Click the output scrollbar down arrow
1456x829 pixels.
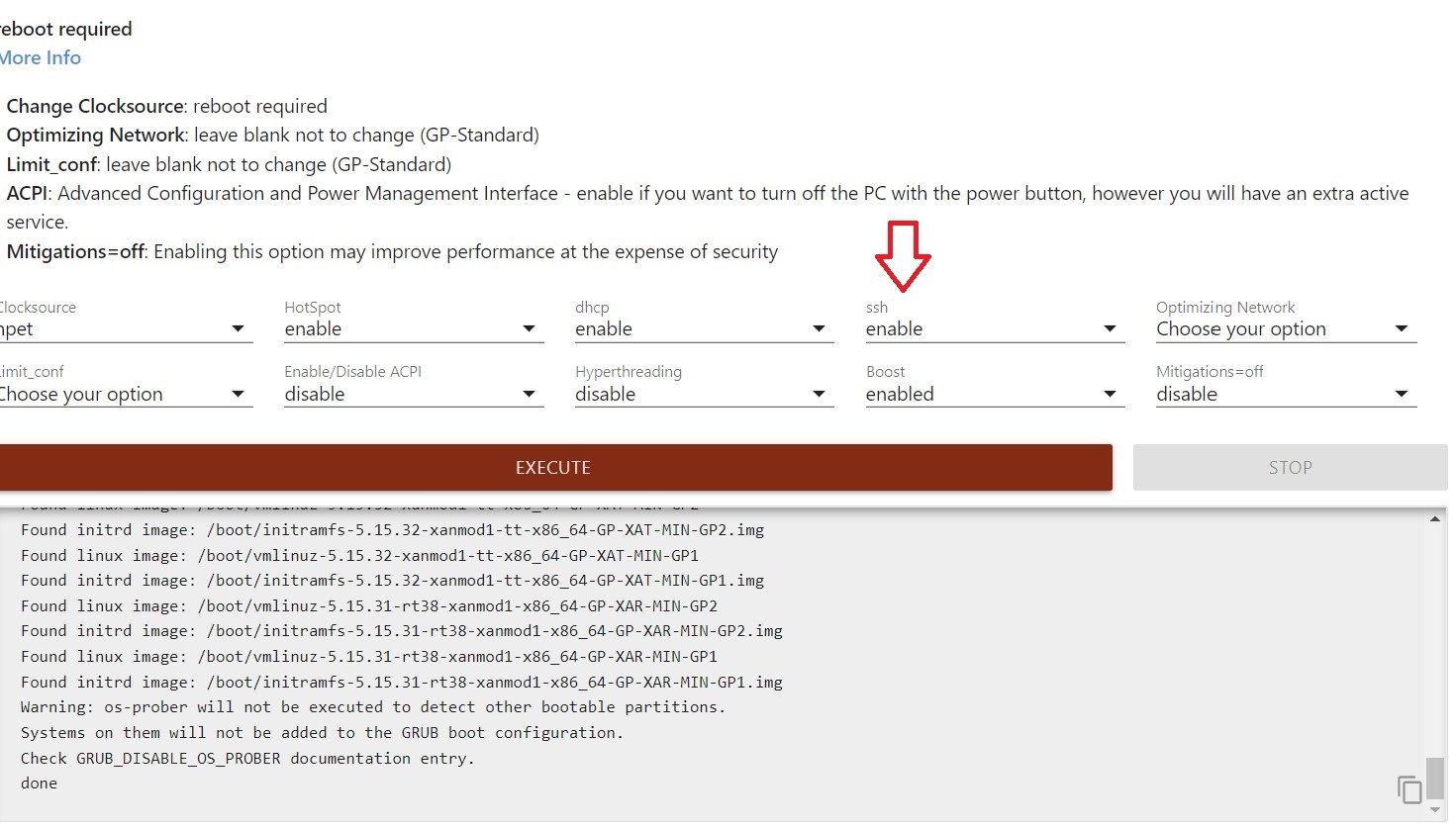pyautogui.click(x=1435, y=811)
